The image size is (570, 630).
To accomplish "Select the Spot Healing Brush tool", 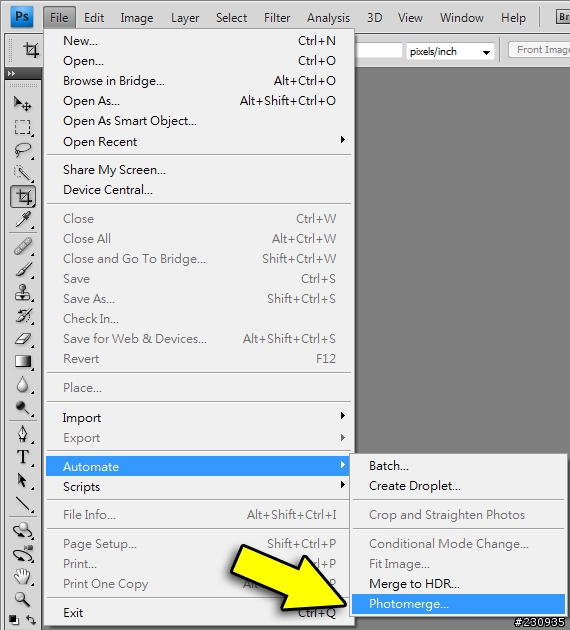I will 22,246.
